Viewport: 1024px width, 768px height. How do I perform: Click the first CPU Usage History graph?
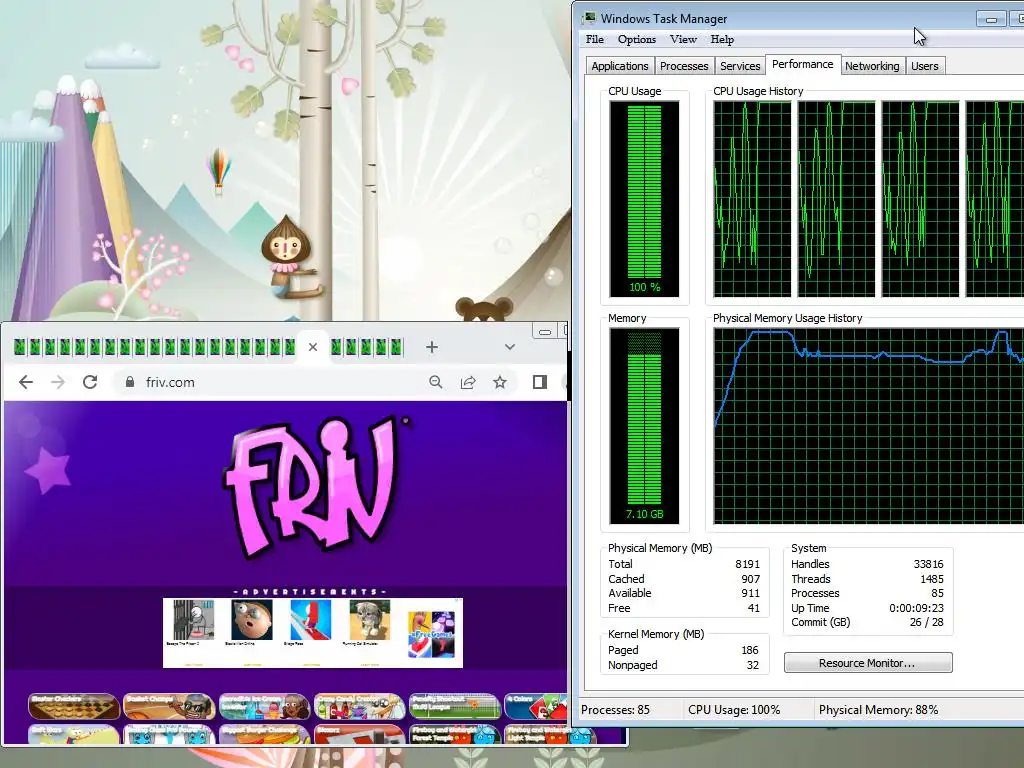(752, 199)
